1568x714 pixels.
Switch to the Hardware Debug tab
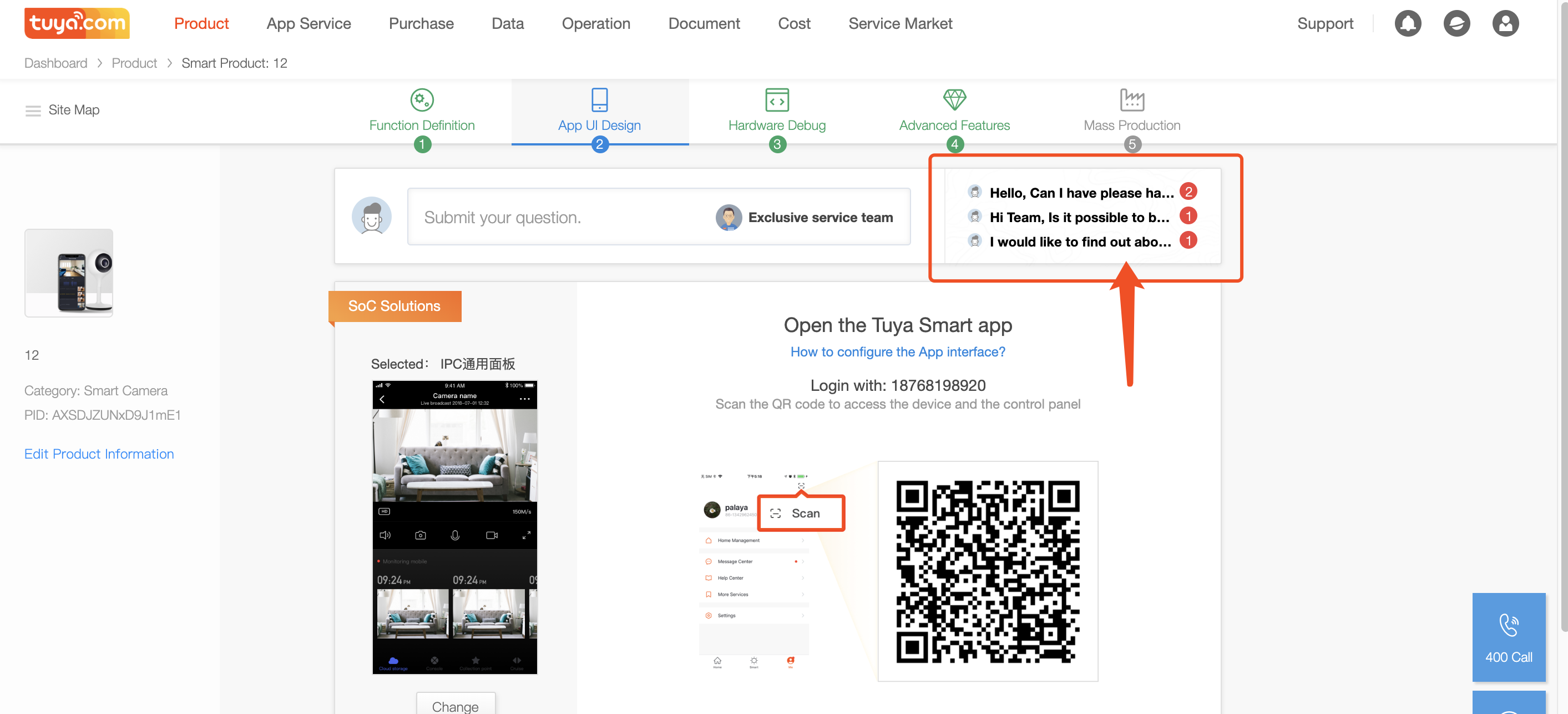coord(777,112)
